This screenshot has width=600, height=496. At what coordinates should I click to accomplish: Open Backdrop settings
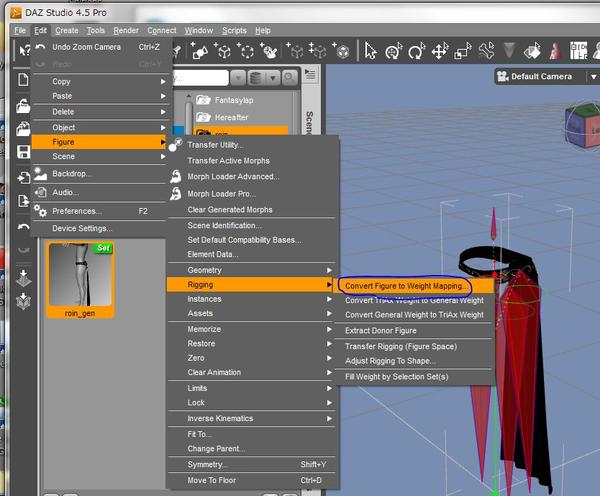tap(99, 174)
